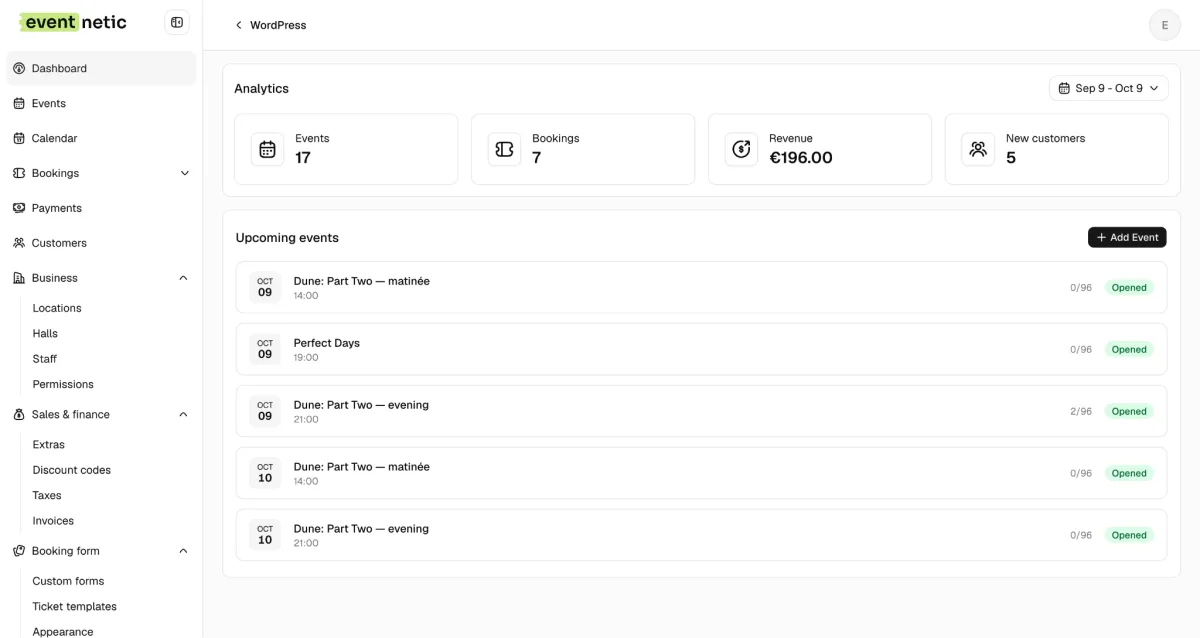Click the Calendar icon in sidebar
The image size is (1200, 638).
click(x=19, y=138)
